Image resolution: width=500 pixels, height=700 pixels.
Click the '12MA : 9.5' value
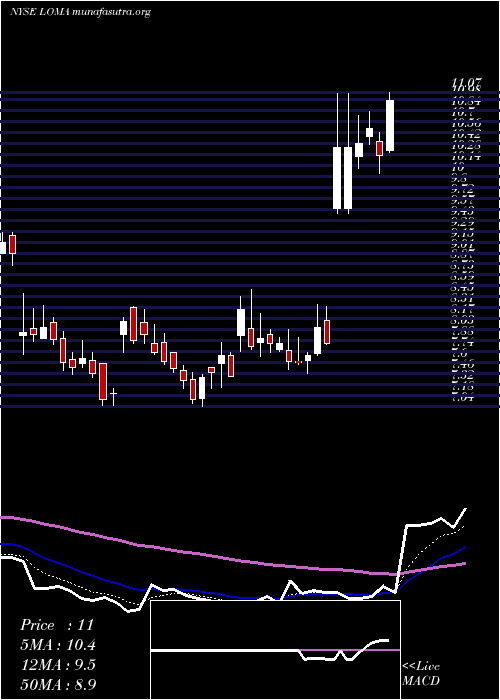58,665
